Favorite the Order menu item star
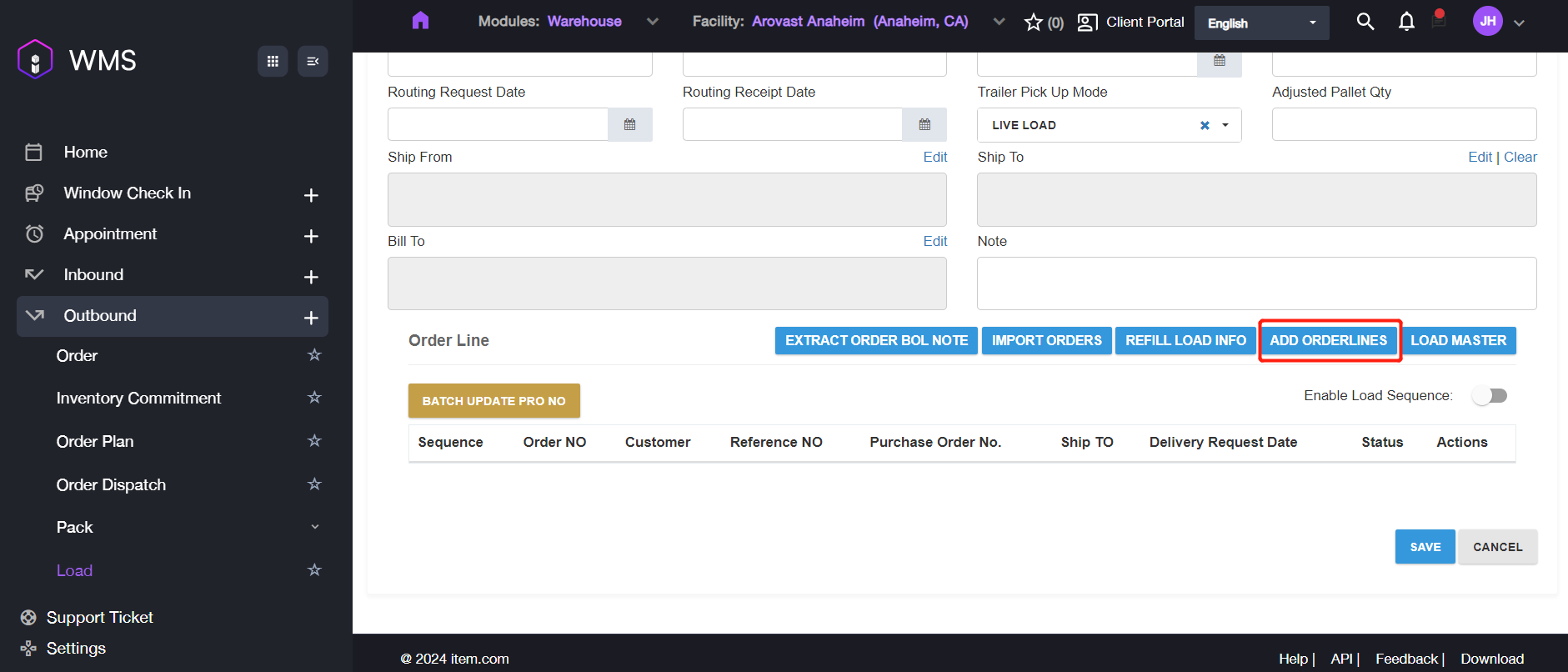This screenshot has width=1568, height=672. point(314,355)
